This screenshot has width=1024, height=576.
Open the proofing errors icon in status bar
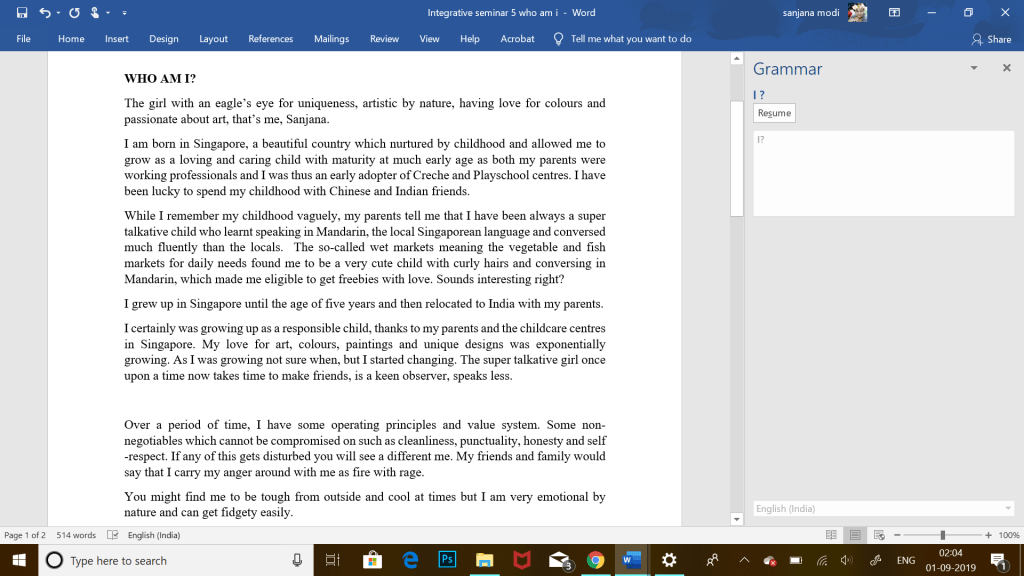(113, 535)
